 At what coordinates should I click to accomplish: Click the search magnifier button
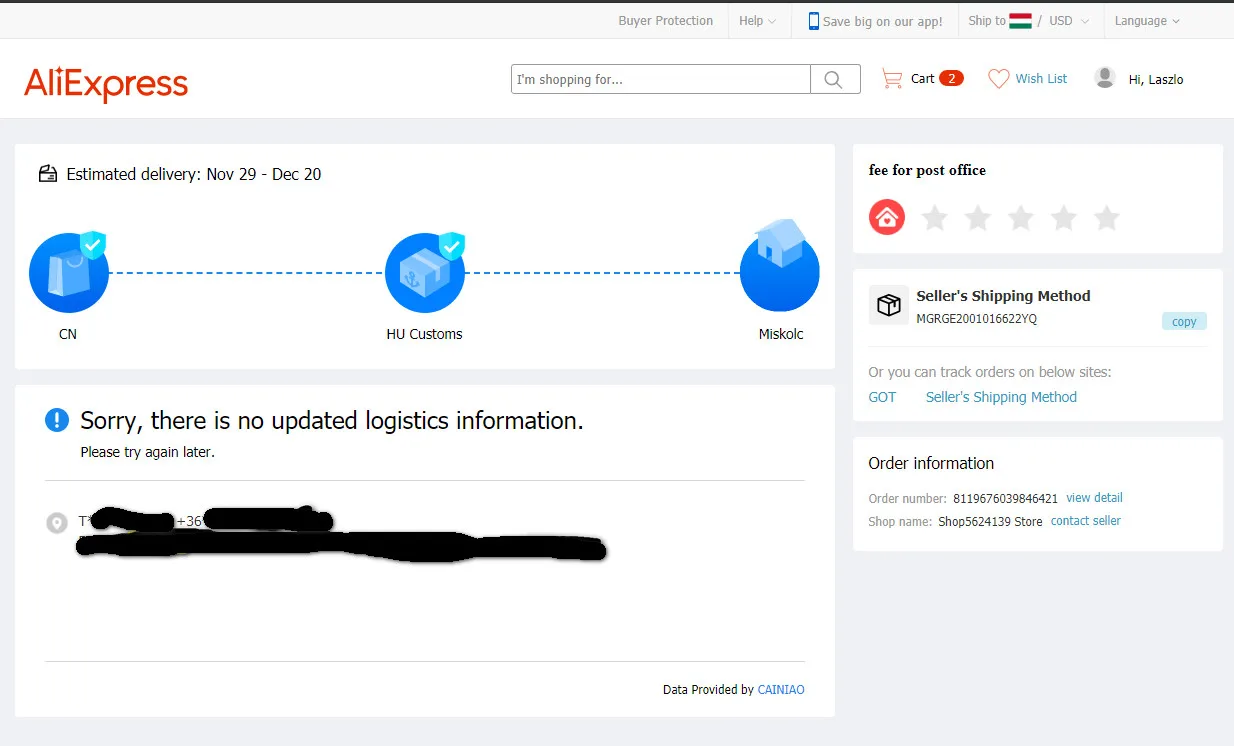coord(834,79)
